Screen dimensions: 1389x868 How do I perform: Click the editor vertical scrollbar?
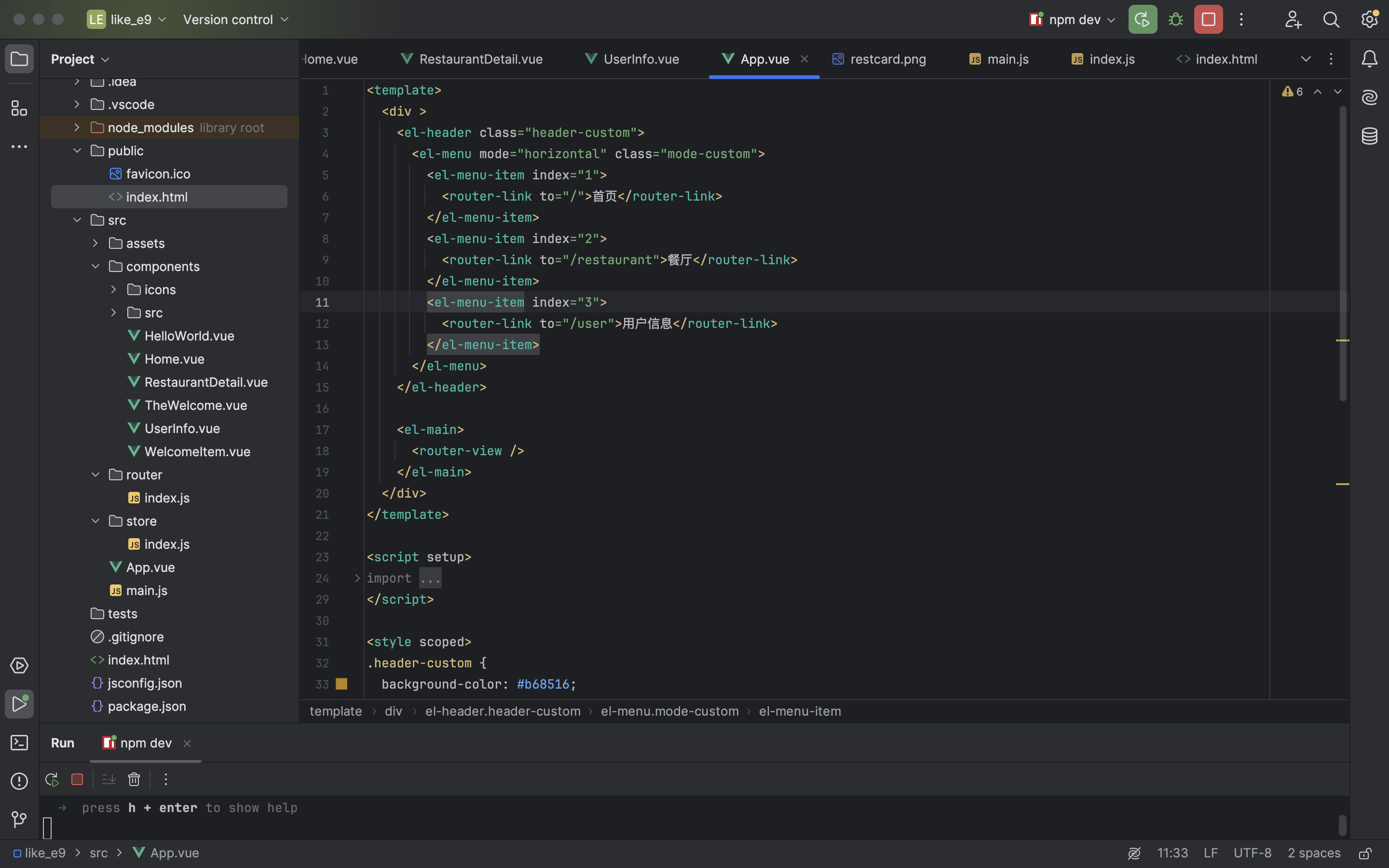tap(1343, 253)
